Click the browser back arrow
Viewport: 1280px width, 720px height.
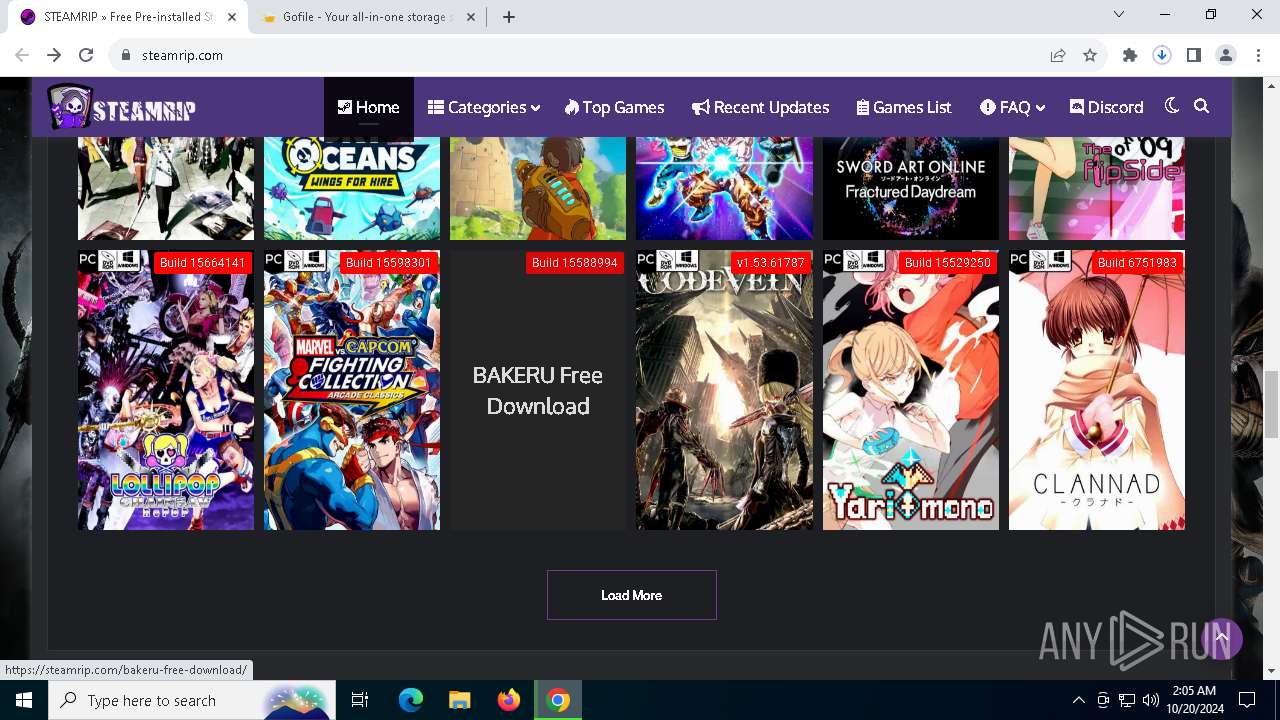pos(22,56)
